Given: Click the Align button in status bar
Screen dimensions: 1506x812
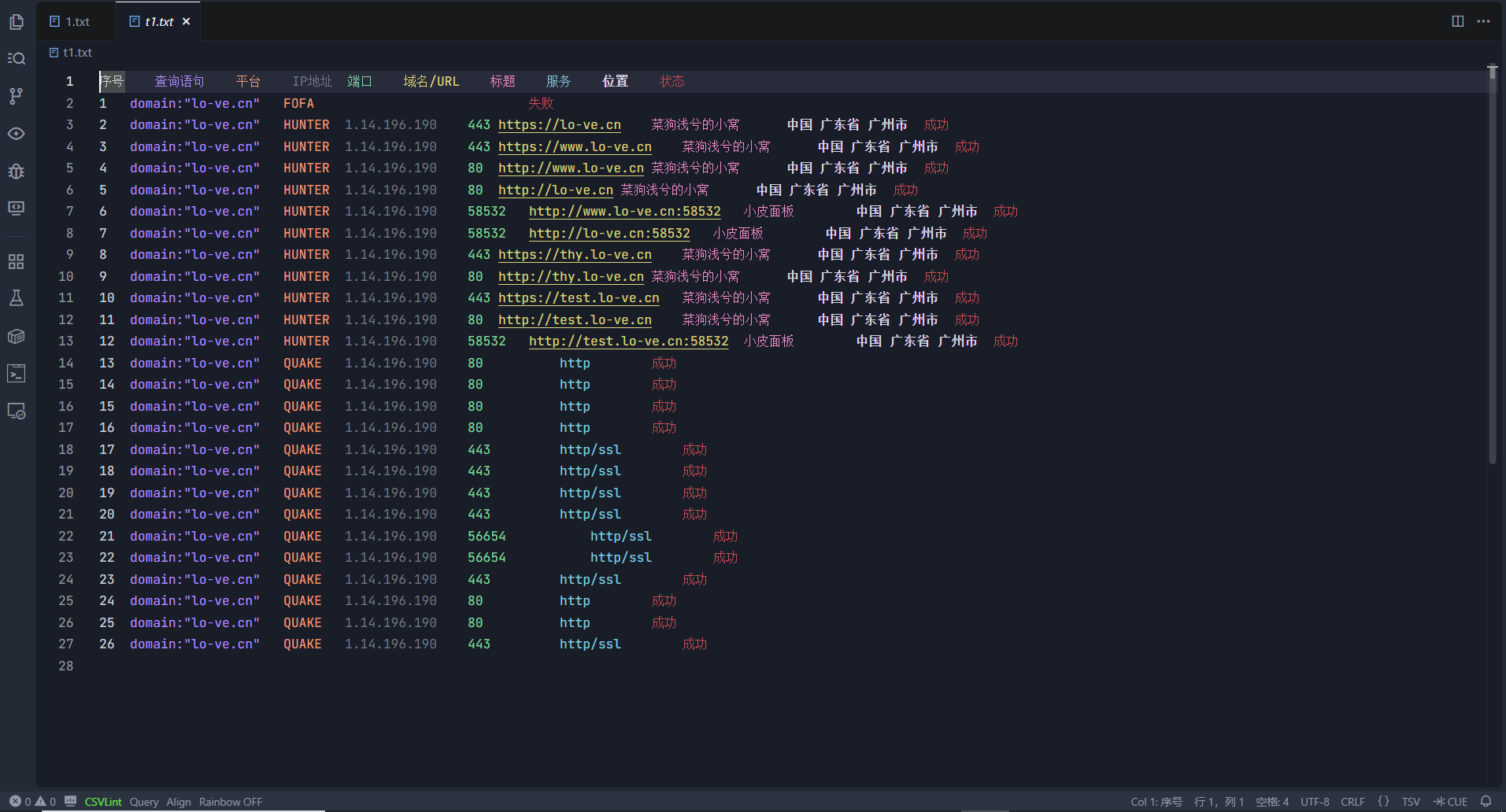Looking at the screenshot, I should [x=179, y=802].
